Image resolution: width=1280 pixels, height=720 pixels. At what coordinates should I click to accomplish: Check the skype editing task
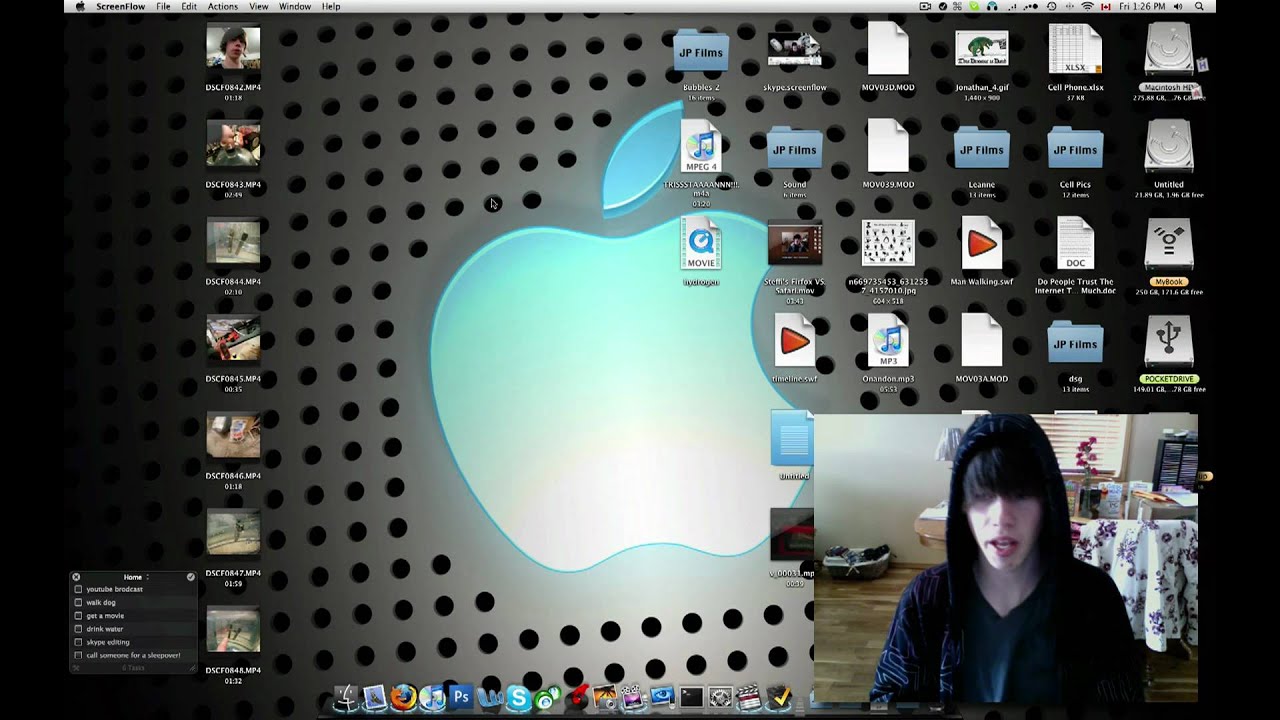coord(78,642)
